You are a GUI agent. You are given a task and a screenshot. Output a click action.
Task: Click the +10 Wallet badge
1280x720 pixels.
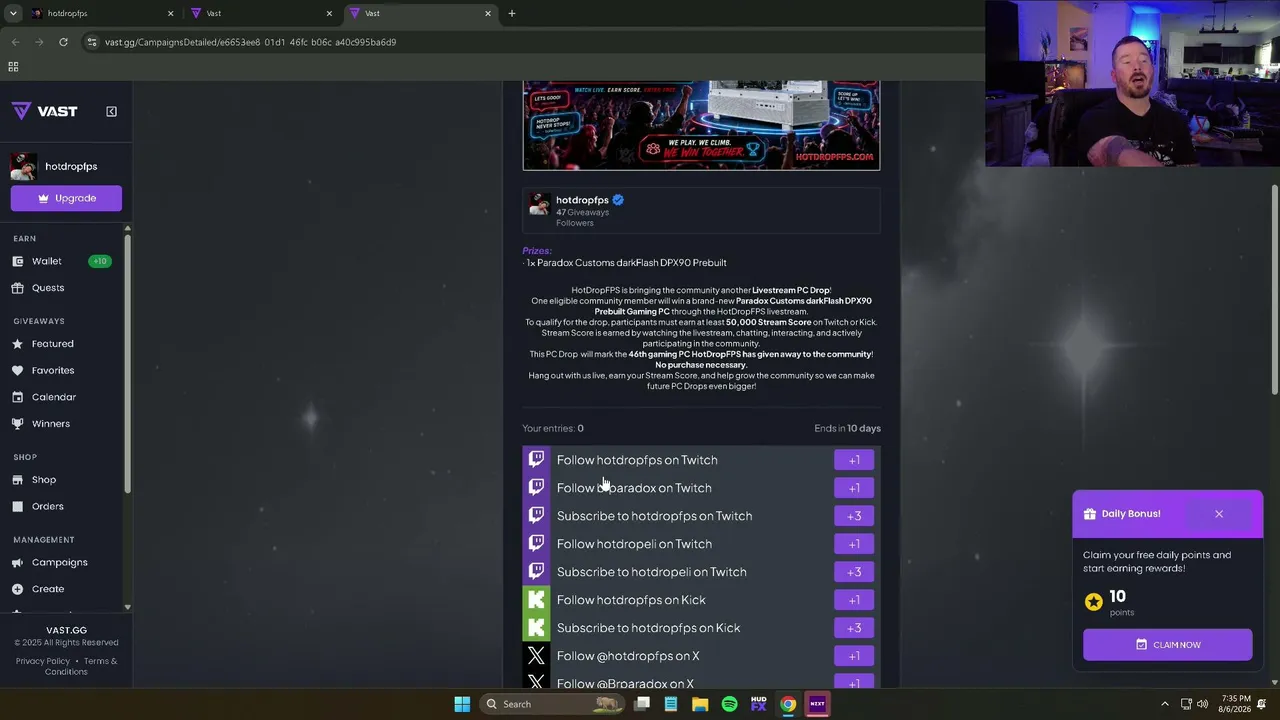click(x=99, y=261)
